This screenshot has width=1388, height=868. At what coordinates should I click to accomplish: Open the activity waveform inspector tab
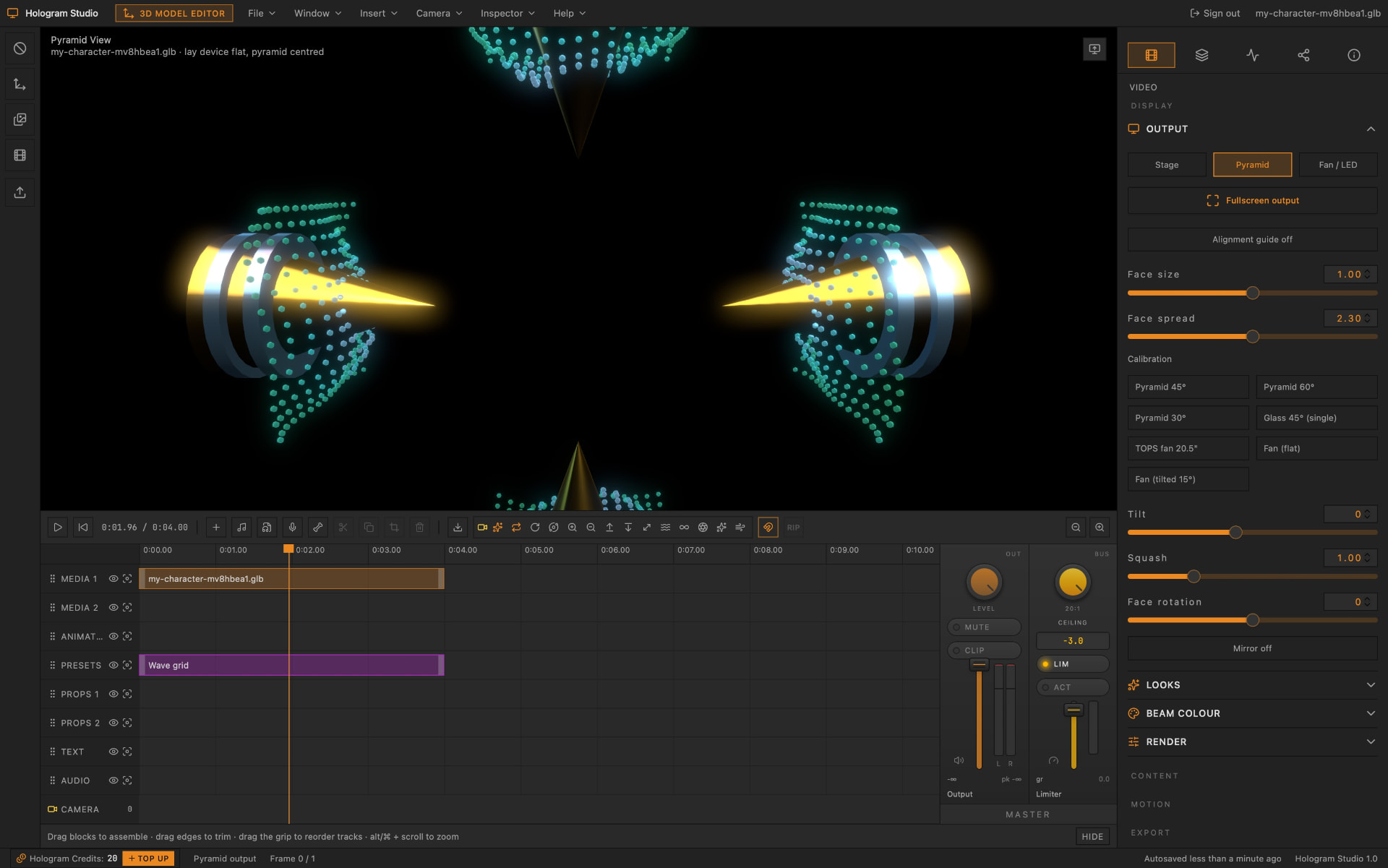click(1253, 55)
